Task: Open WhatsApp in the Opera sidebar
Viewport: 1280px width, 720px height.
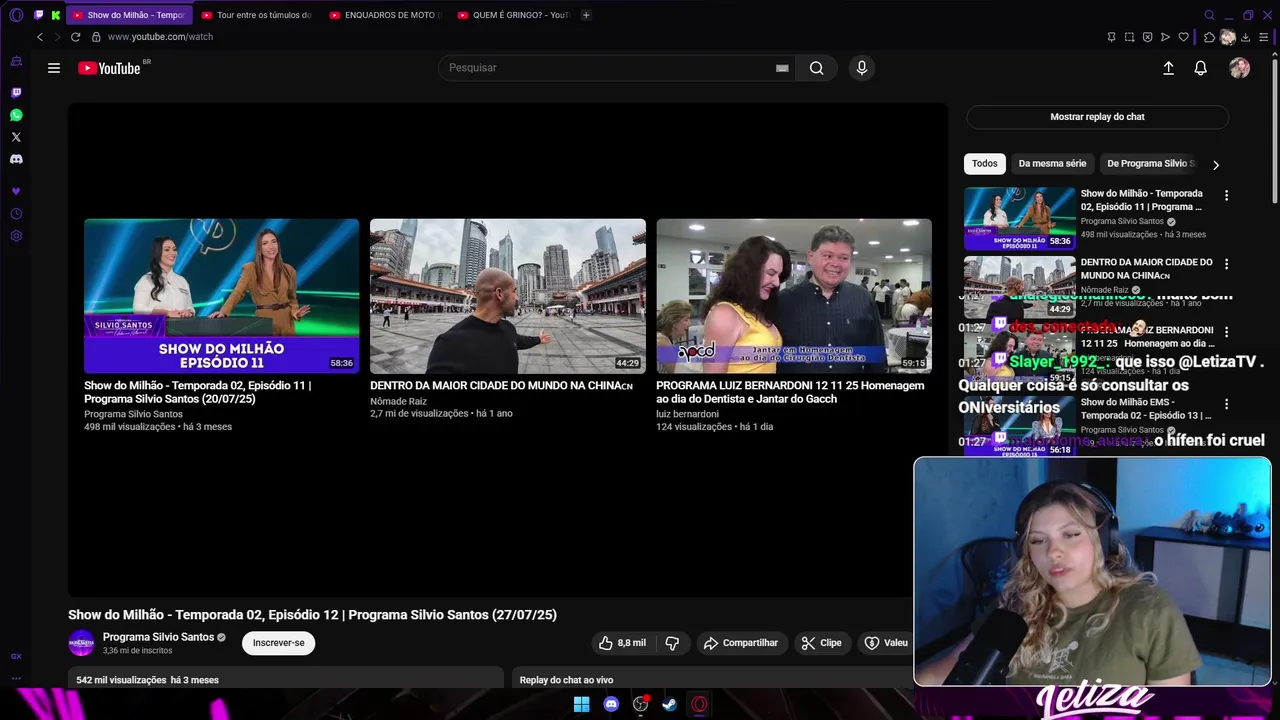Action: [x=16, y=115]
